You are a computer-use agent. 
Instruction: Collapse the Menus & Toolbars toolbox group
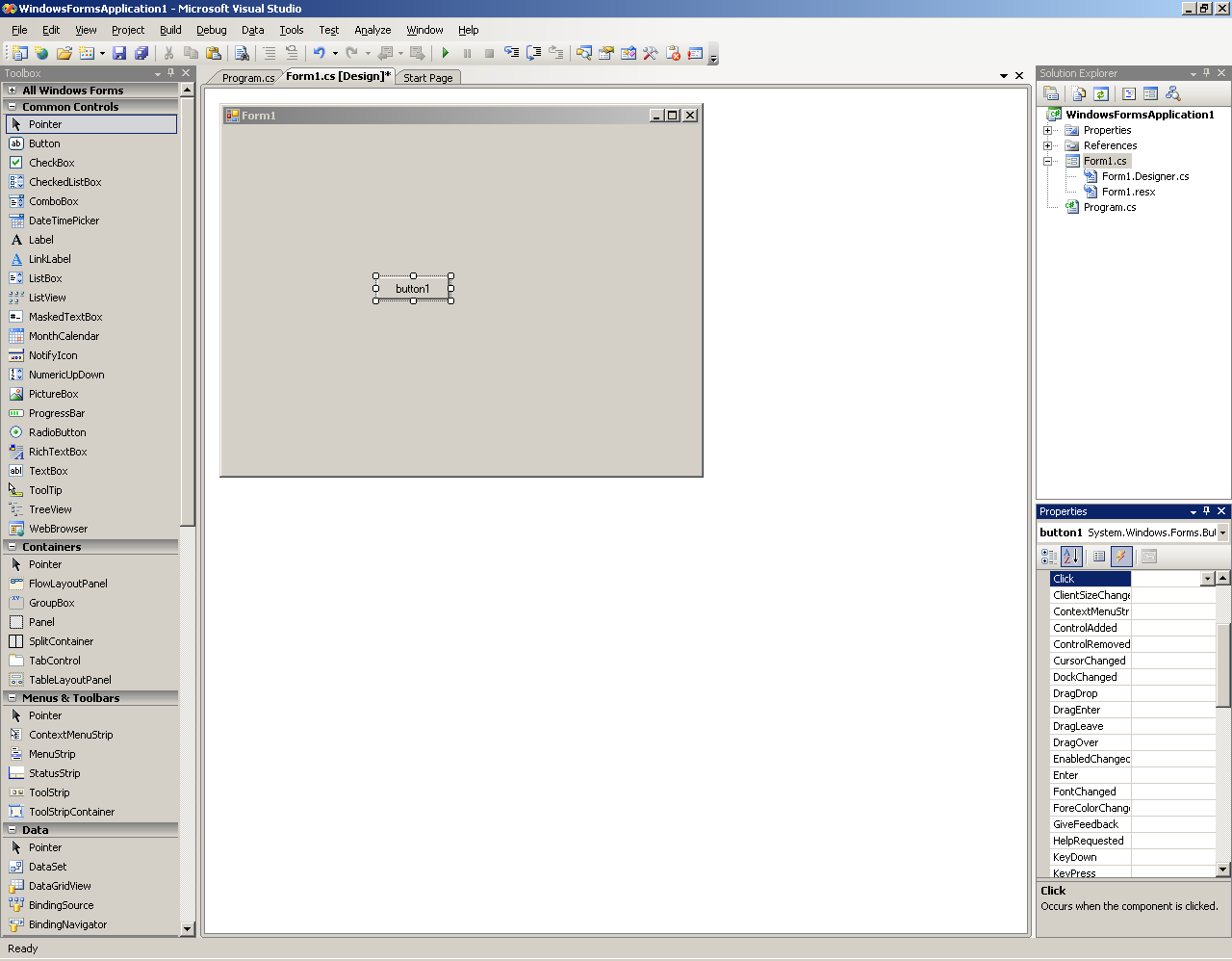click(13, 698)
